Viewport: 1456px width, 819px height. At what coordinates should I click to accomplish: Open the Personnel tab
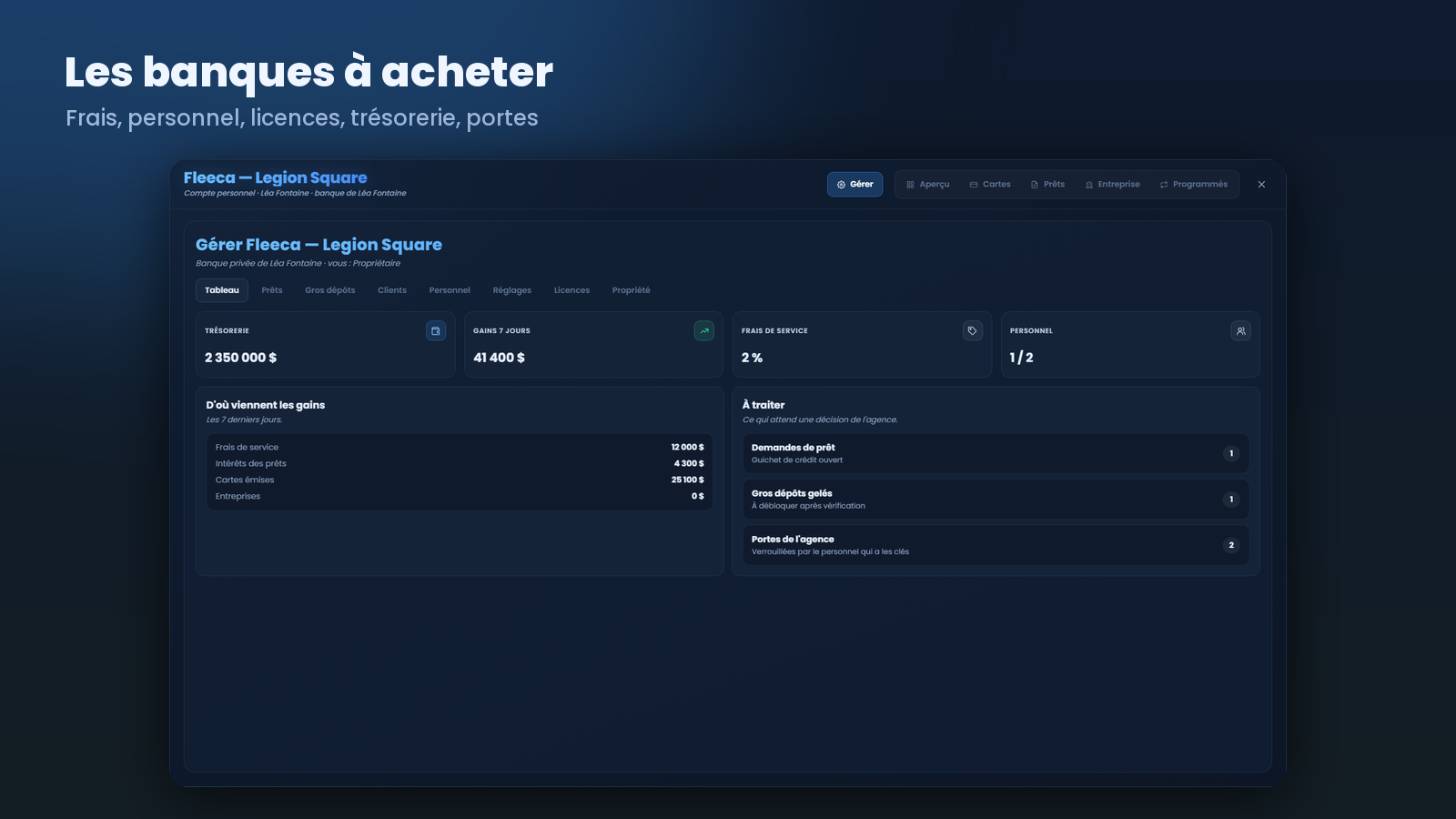coord(450,290)
